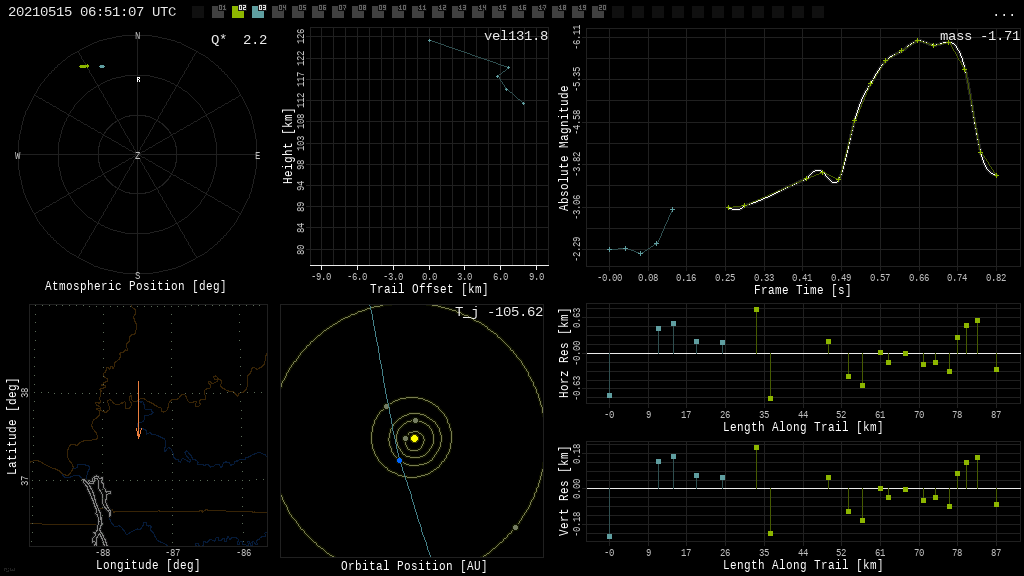Screen dimensions: 1024x576
Task: Click the blue Earth dot on orbit plot
Action: [399, 460]
